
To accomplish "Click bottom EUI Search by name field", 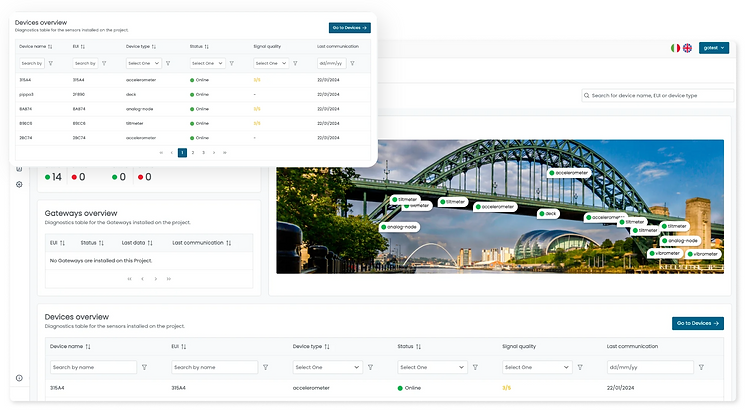I will (x=215, y=367).
